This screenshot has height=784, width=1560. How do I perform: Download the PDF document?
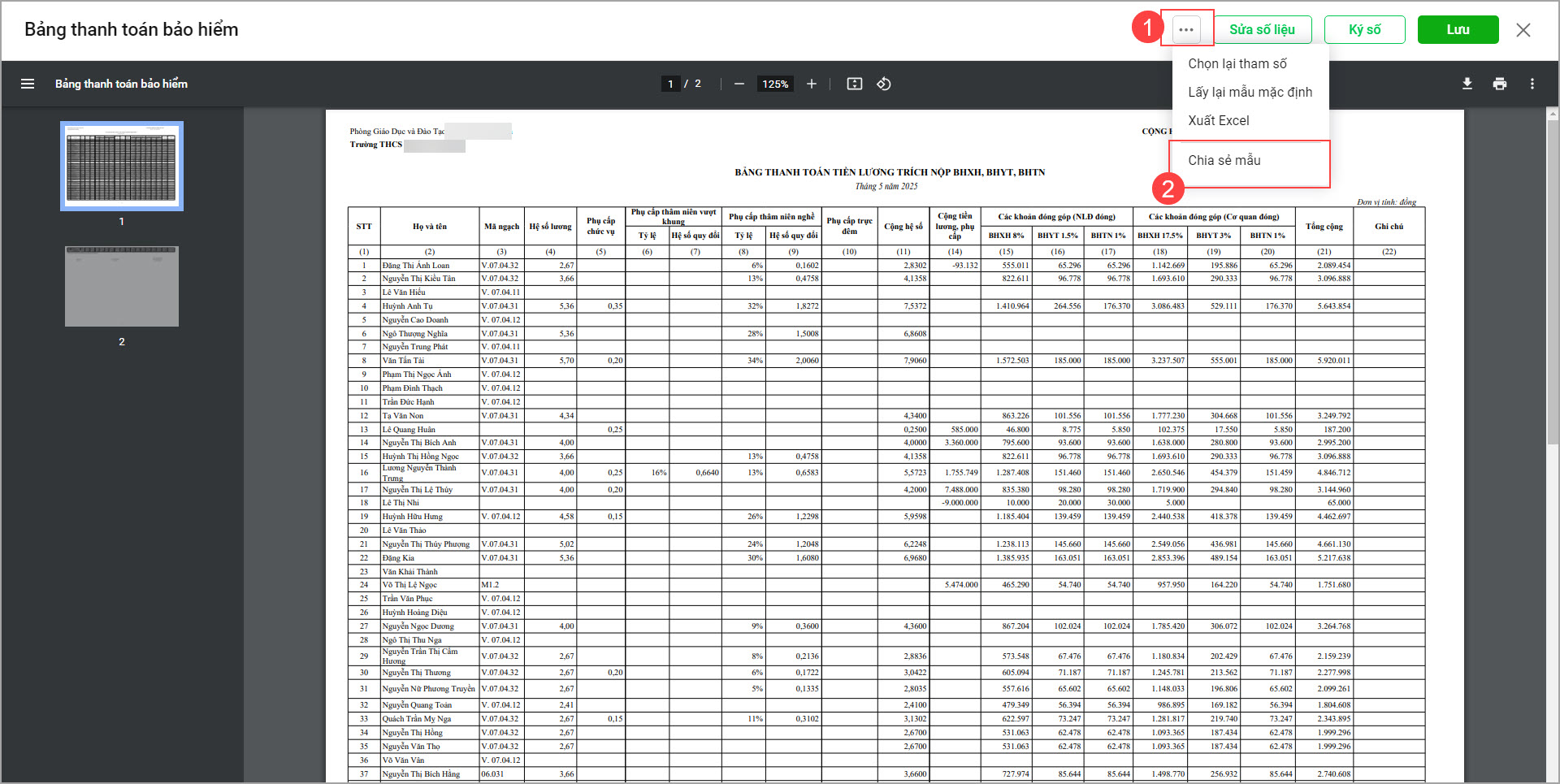click(1467, 84)
